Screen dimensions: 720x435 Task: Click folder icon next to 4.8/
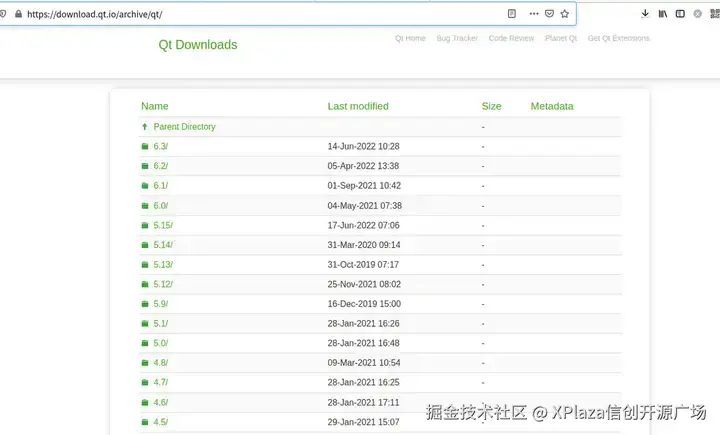(145, 363)
